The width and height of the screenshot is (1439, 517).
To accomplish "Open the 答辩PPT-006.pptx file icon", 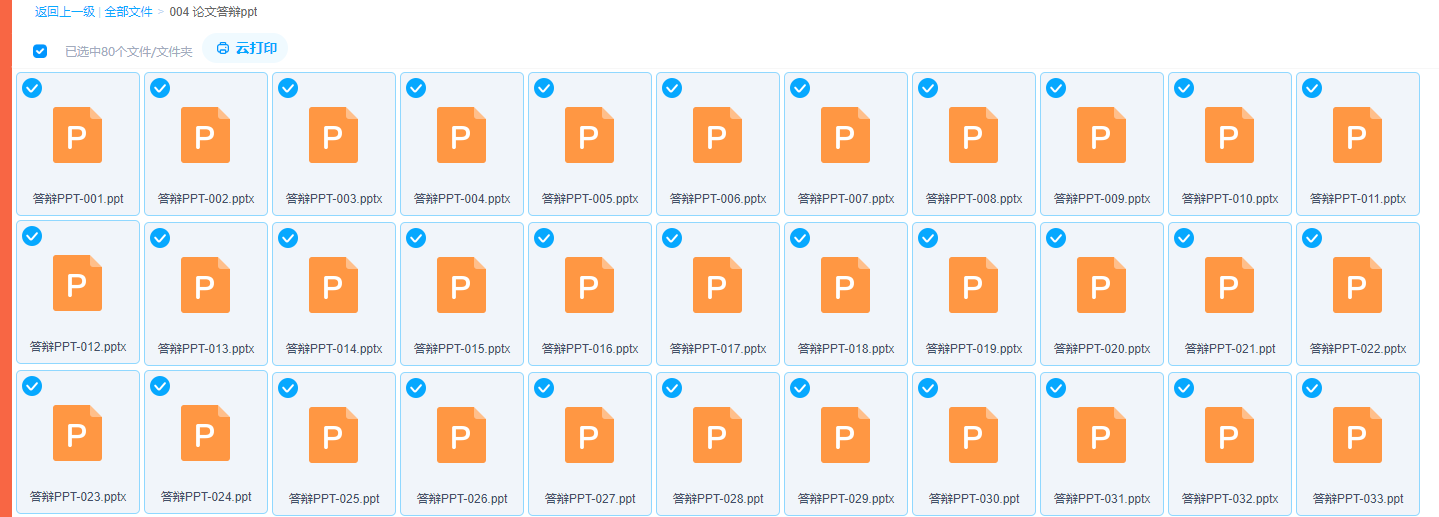I will click(717, 135).
